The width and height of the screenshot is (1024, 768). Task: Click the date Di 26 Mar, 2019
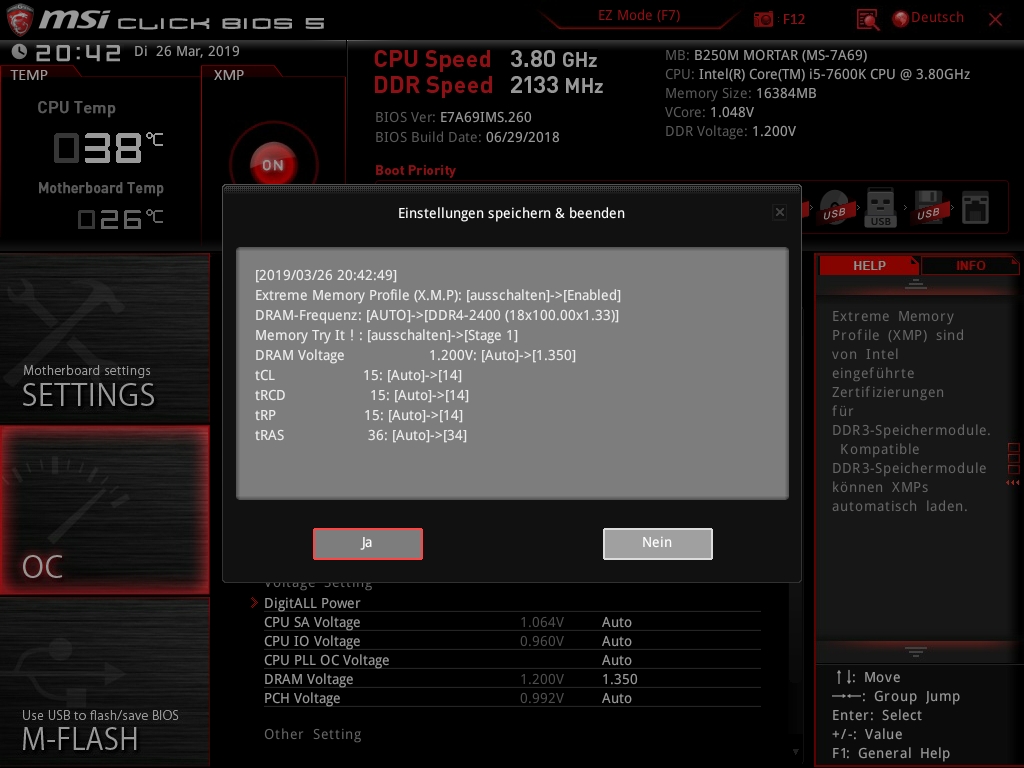point(187,51)
